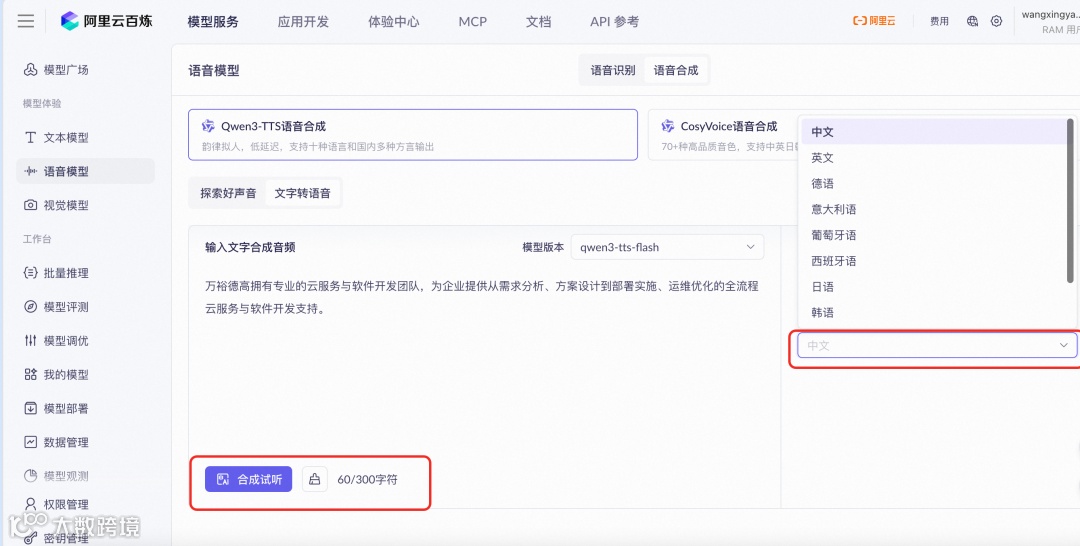1080x546 pixels.
Task: Open settings gear icon in header
Action: coord(997,21)
